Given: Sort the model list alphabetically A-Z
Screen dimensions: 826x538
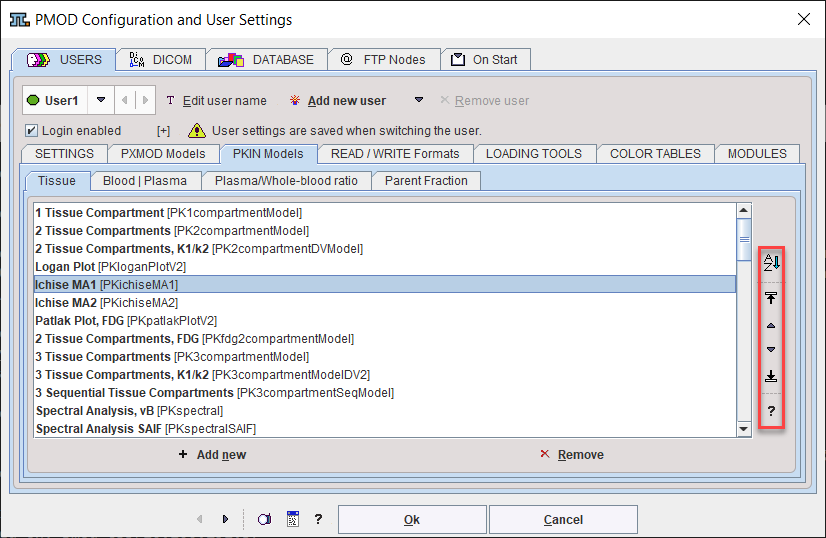Looking at the screenshot, I should pos(771,262).
